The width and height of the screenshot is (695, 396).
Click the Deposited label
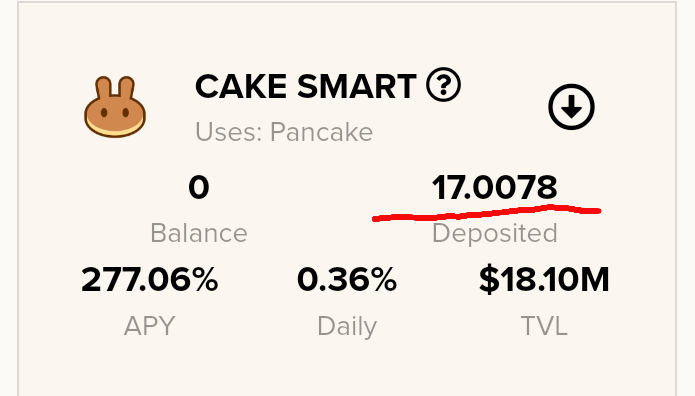(494, 234)
